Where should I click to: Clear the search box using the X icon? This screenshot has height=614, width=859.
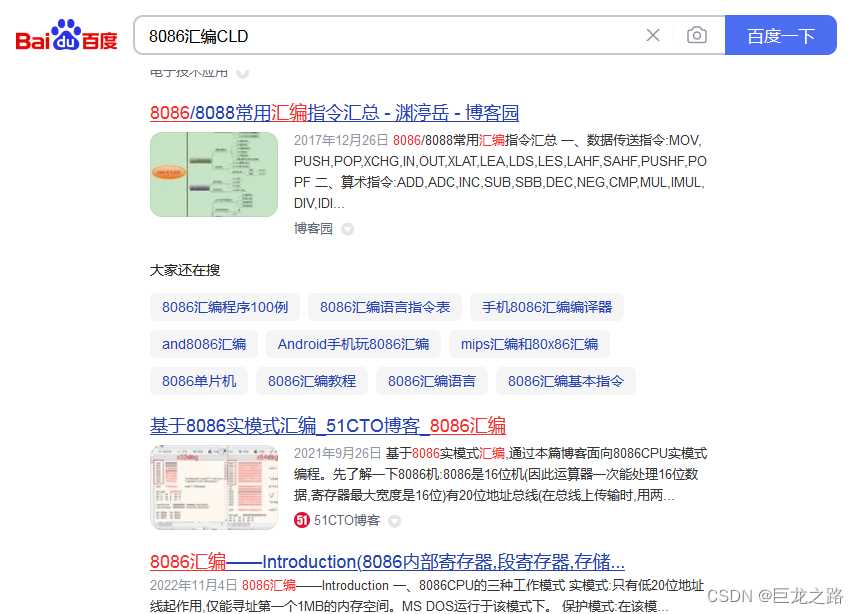(653, 35)
